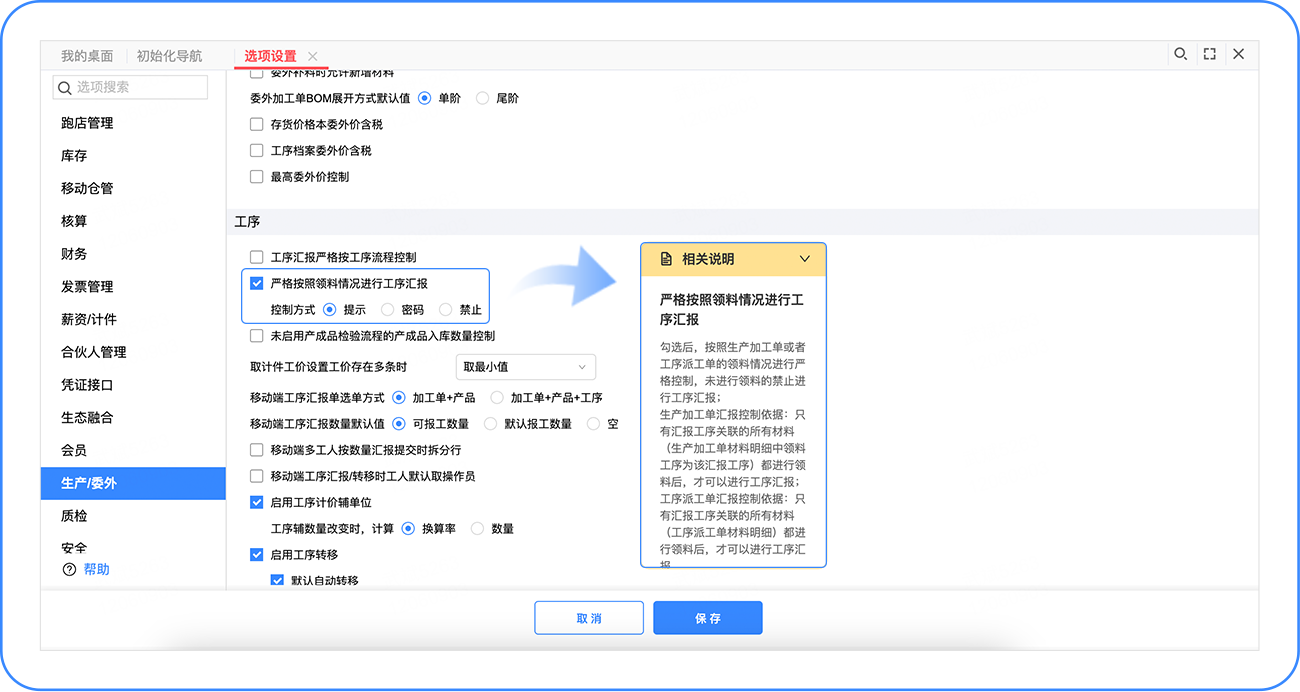
Task: Select 默认报工数量 radio option
Action: pos(490,424)
